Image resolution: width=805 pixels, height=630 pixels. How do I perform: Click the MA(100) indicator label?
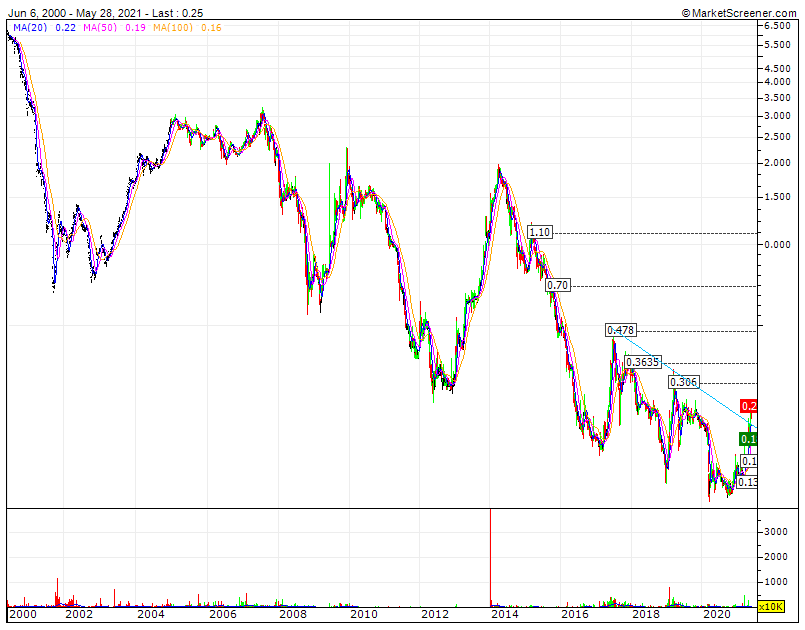173,28
